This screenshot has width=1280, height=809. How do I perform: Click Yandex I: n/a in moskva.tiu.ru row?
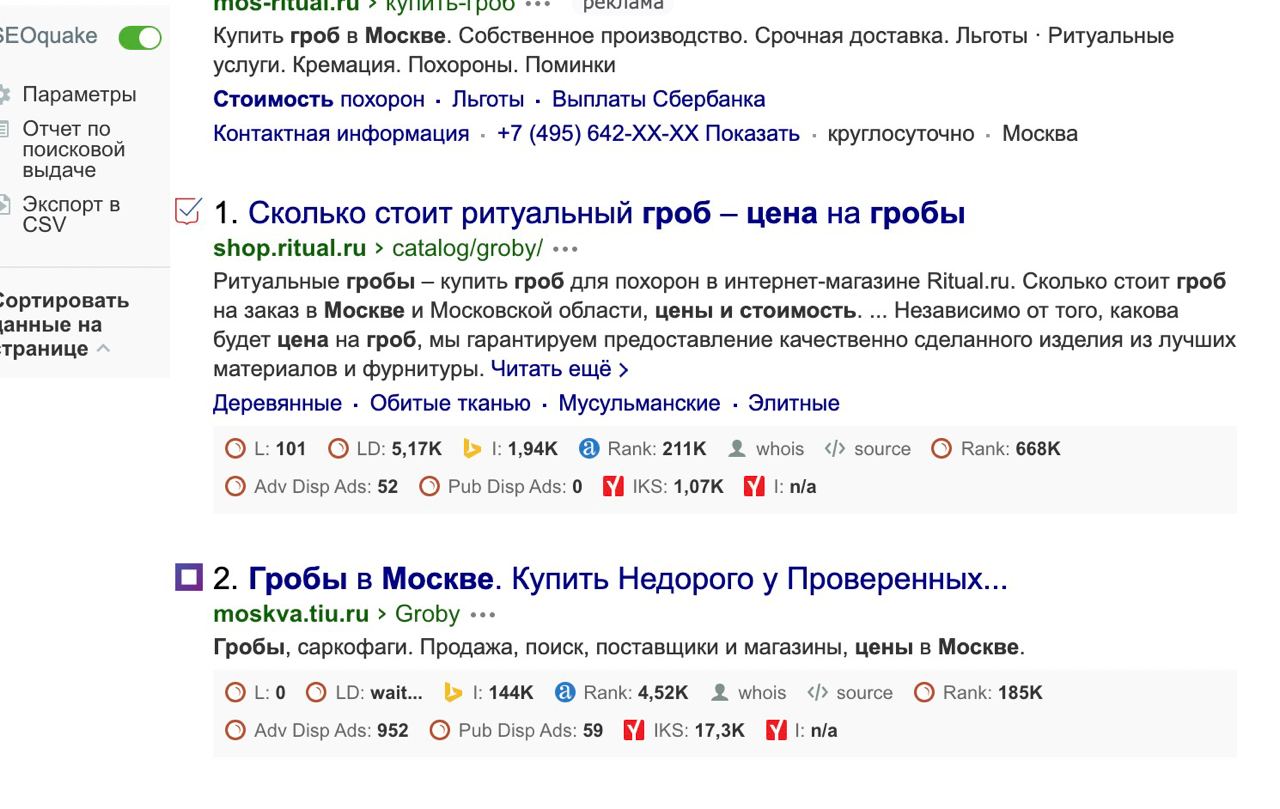(803, 731)
